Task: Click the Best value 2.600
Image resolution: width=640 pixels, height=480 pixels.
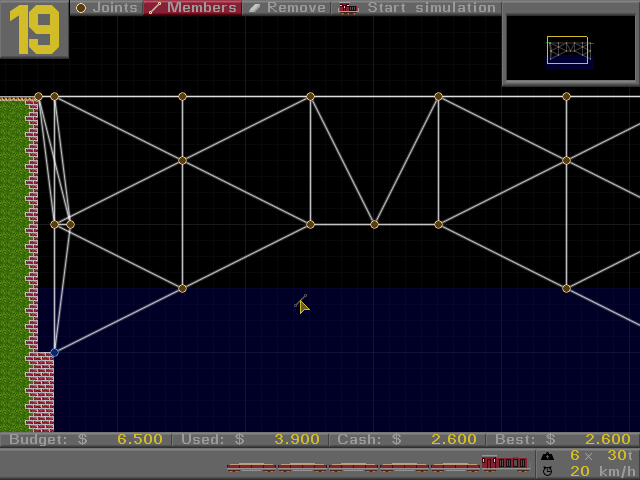Action: (x=608, y=439)
